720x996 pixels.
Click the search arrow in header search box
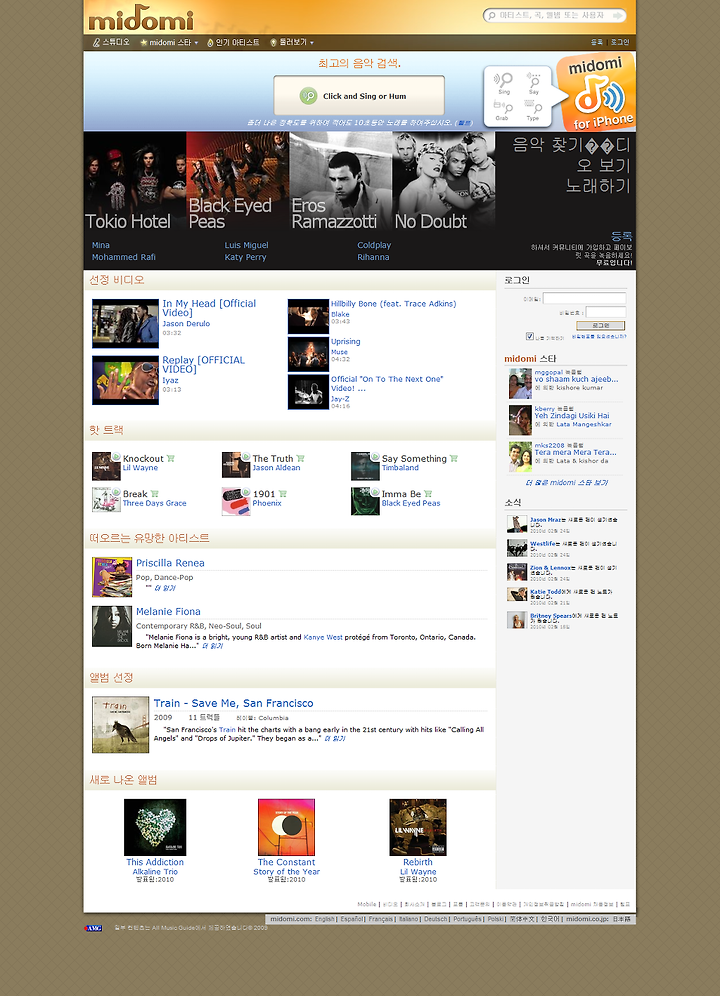pyautogui.click(x=618, y=15)
